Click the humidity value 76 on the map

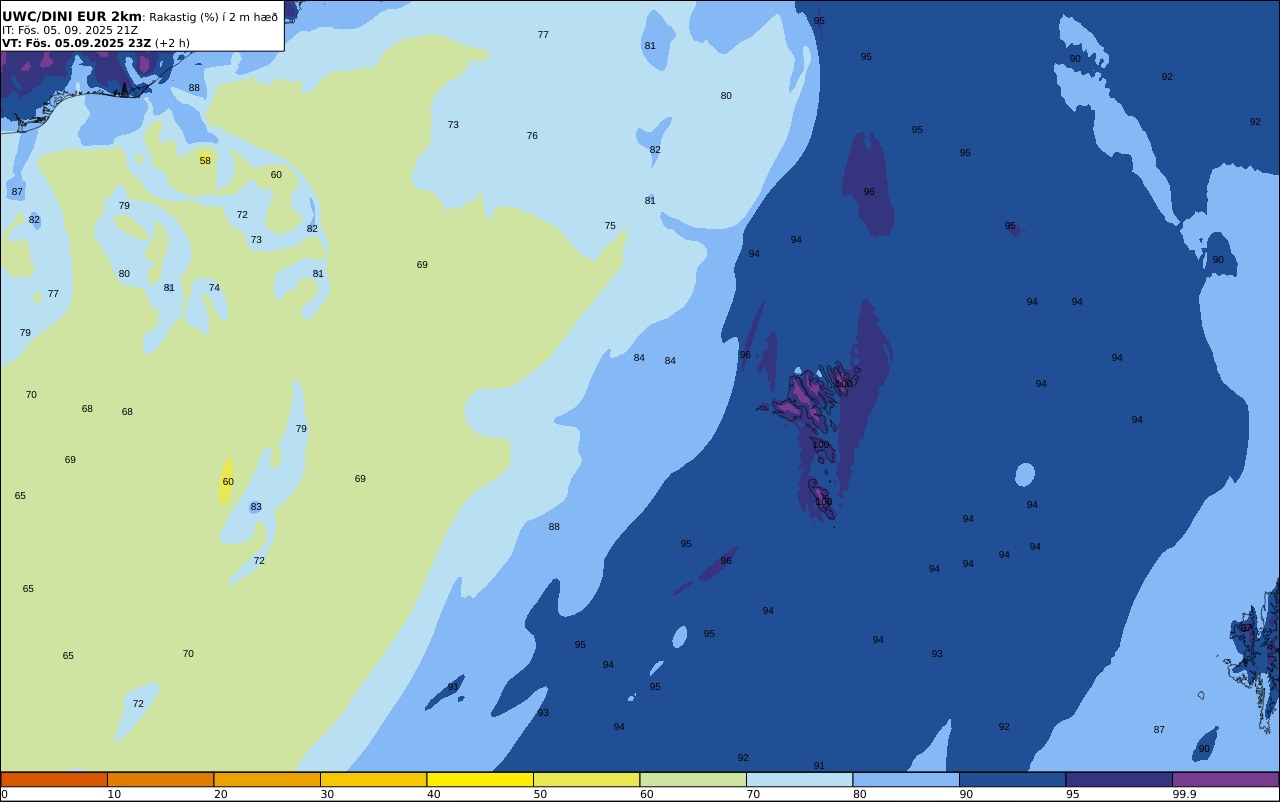point(532,136)
